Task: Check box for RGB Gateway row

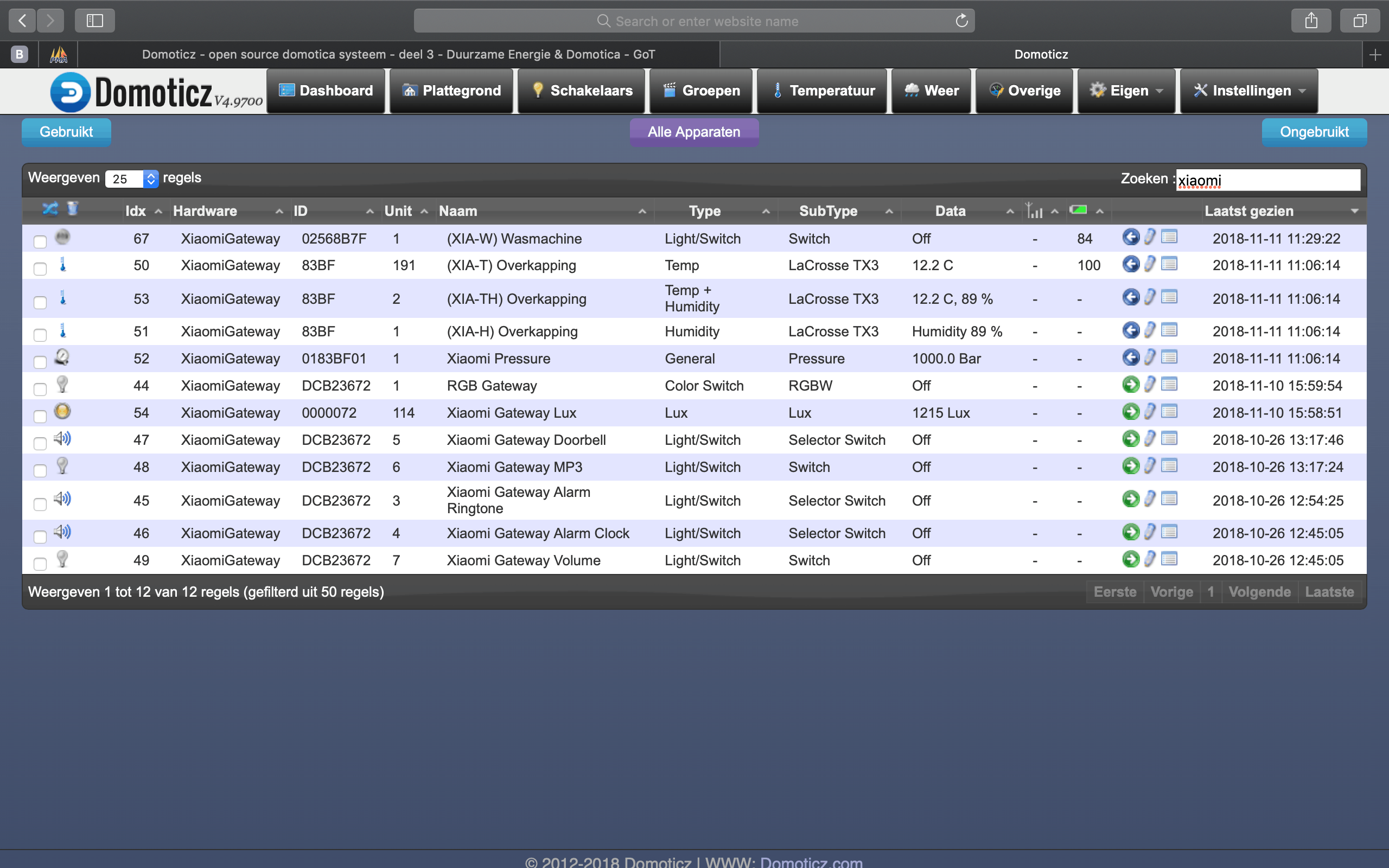Action: click(40, 389)
